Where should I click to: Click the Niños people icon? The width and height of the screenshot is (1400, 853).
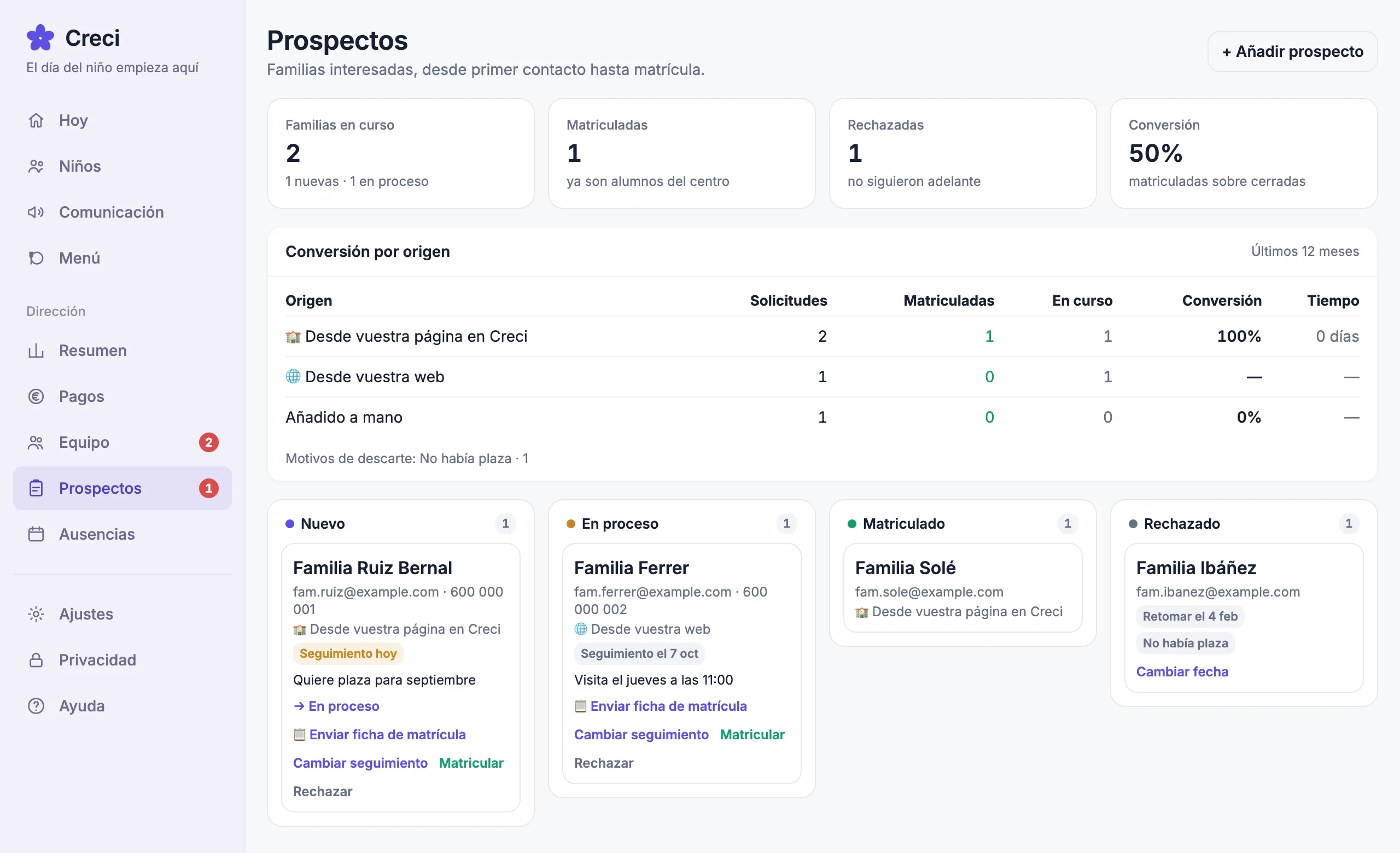tap(36, 166)
